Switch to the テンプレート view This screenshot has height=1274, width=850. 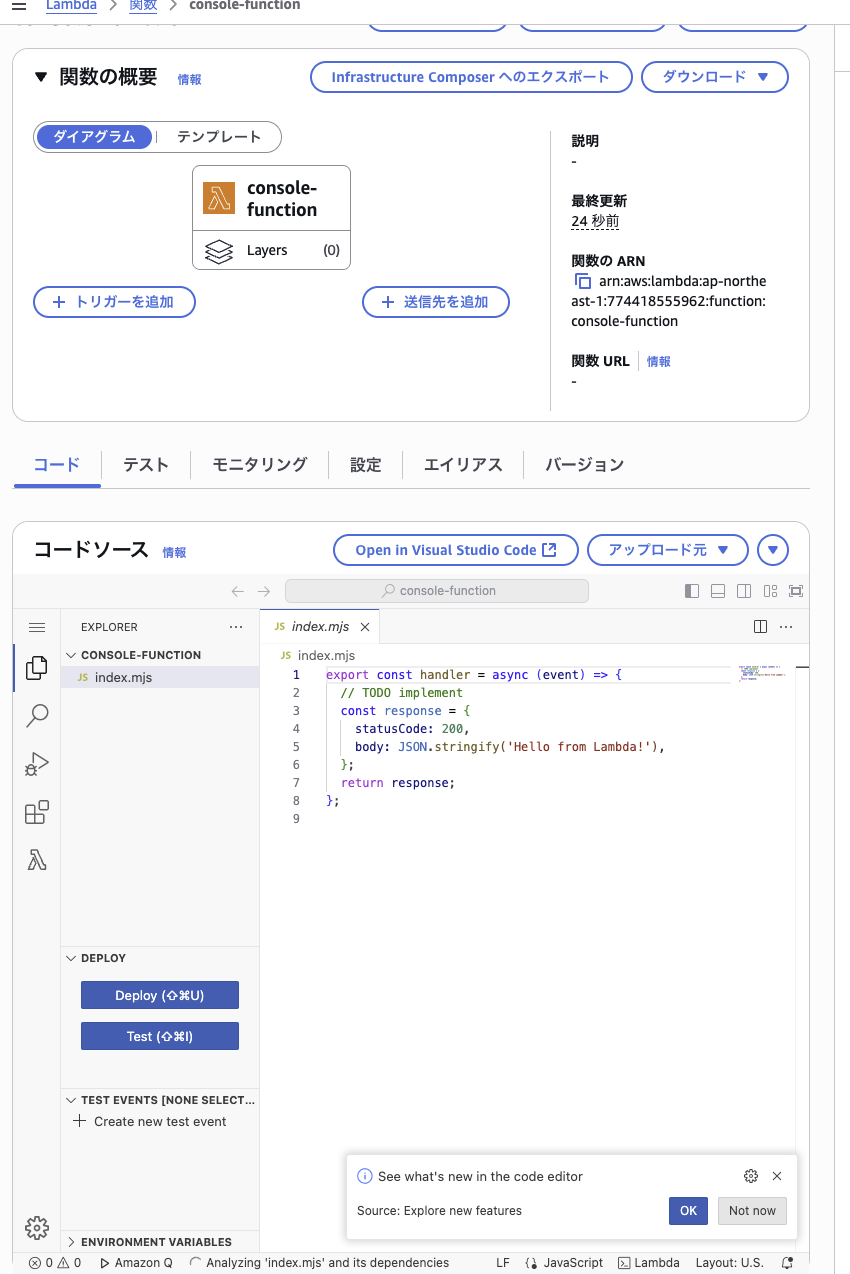(219, 137)
